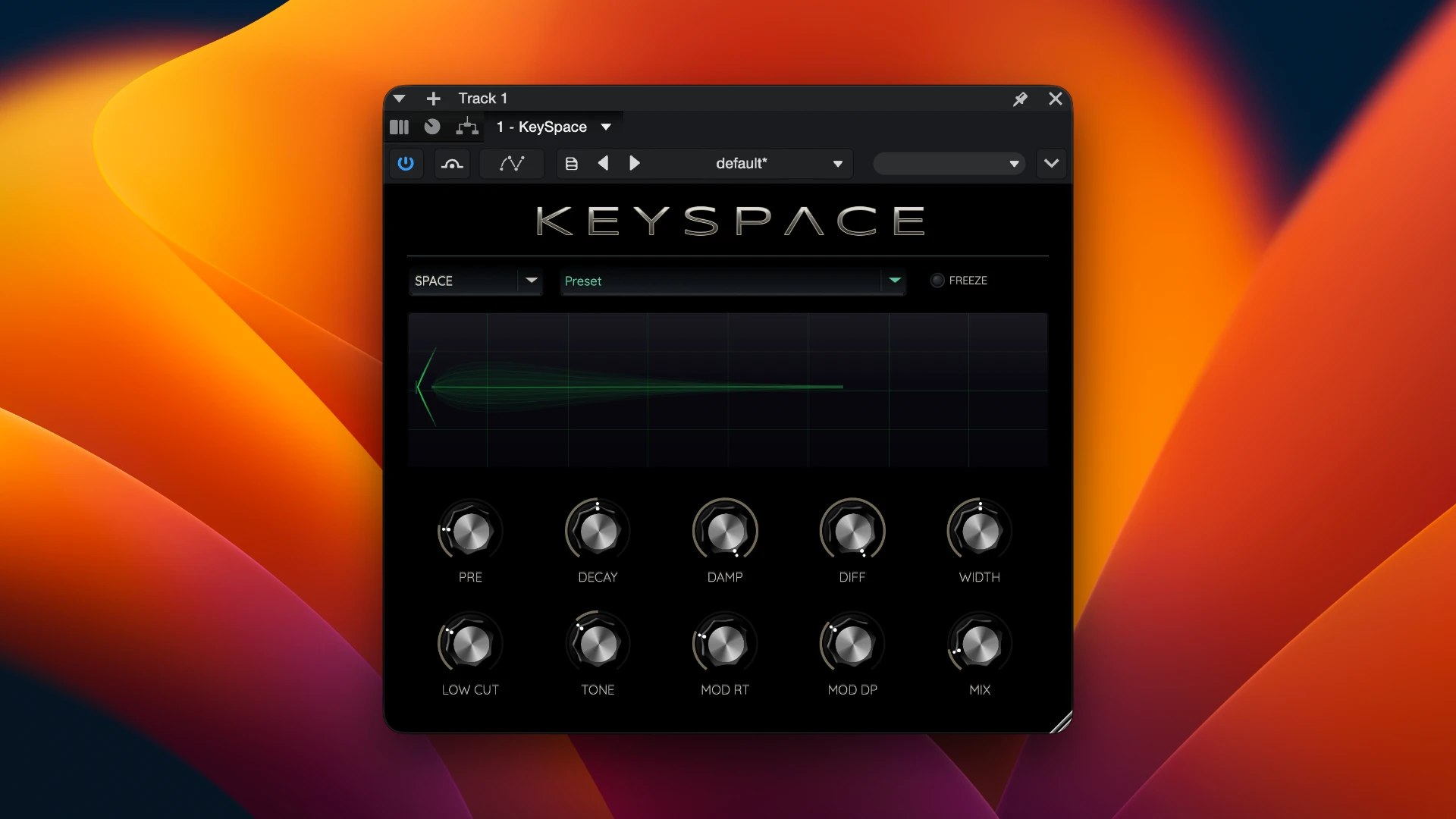This screenshot has width=1456, height=819.
Task: Click the MOD RT knob
Action: tap(725, 644)
